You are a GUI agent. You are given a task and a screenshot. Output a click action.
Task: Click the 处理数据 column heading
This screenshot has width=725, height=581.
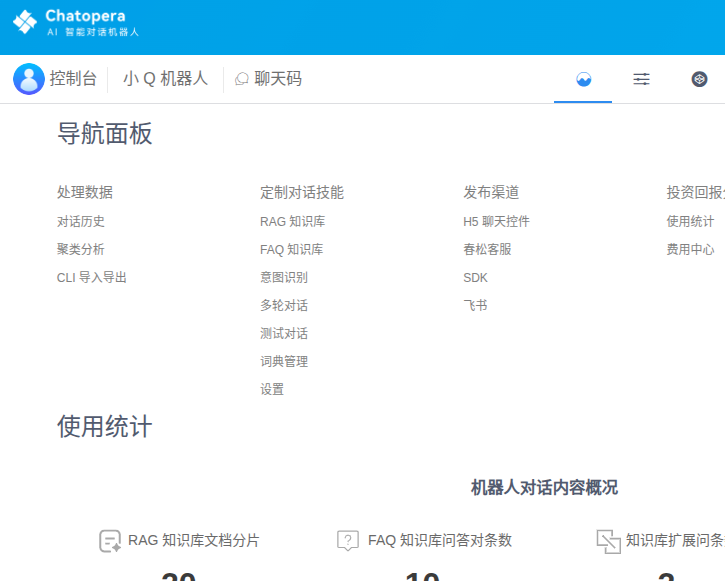(85, 192)
